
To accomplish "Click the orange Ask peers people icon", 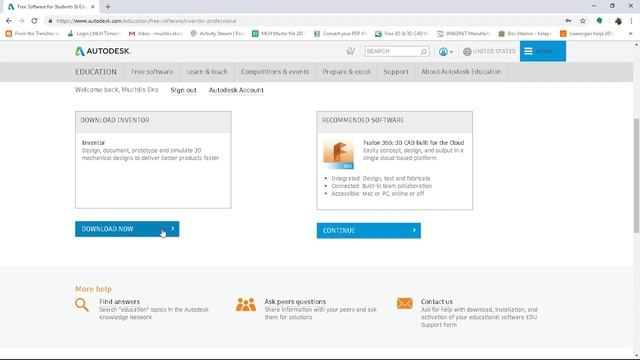I will click(x=246, y=304).
